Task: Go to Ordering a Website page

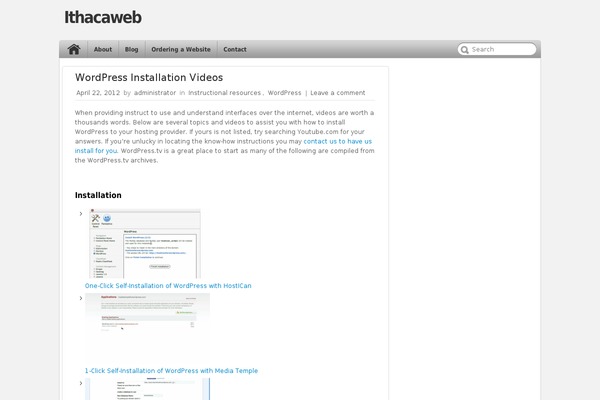Action: click(x=181, y=49)
